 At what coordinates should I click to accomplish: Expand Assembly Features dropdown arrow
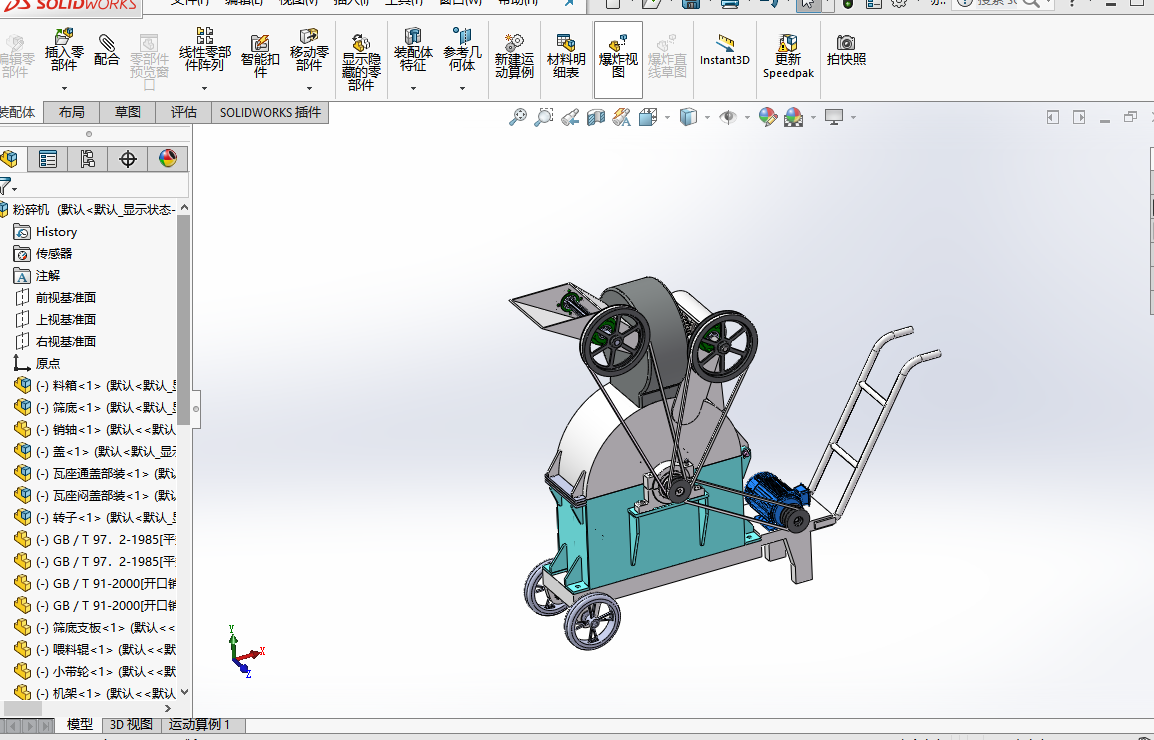[413, 88]
